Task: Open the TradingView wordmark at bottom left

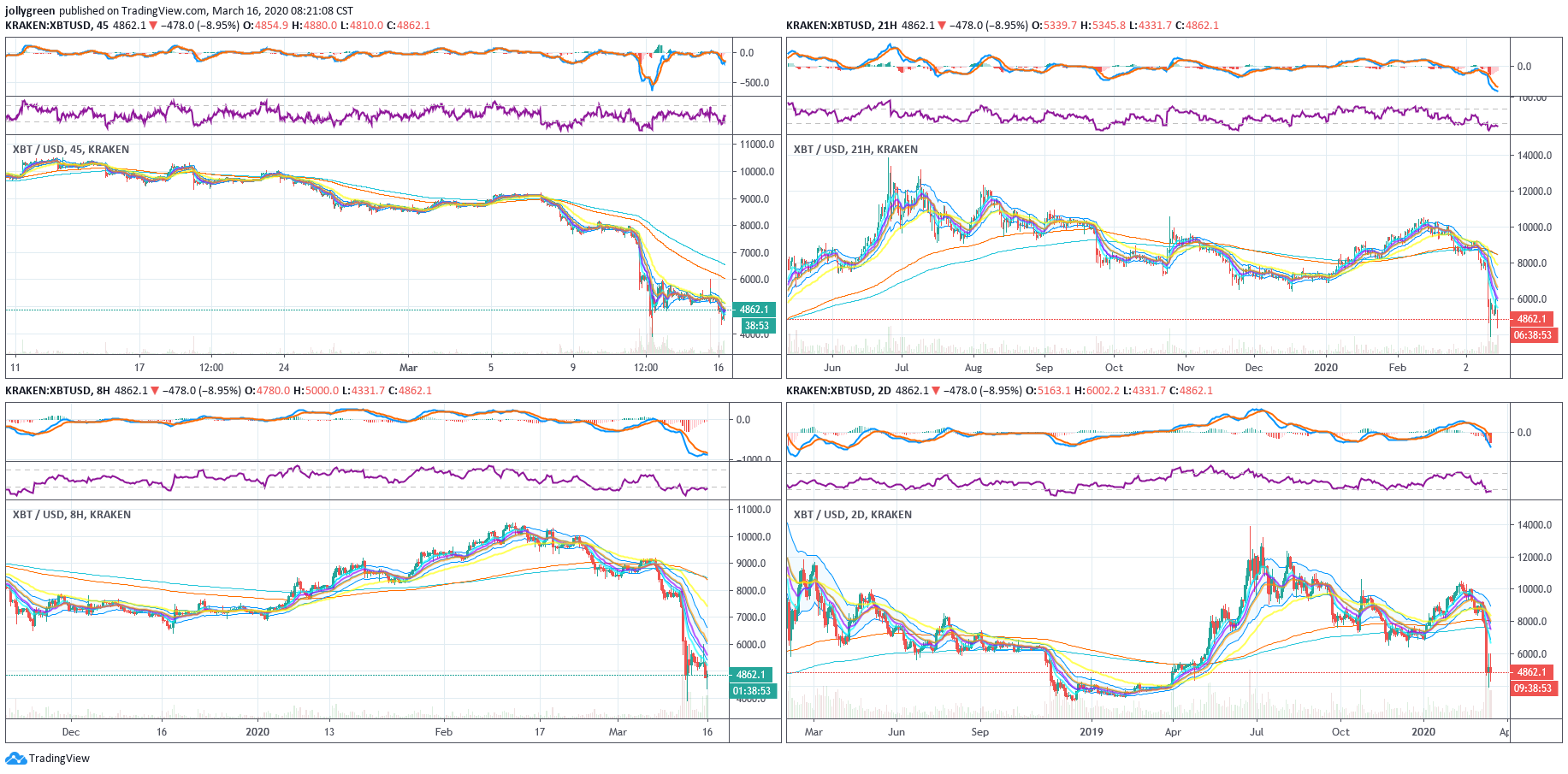Action: [59, 759]
